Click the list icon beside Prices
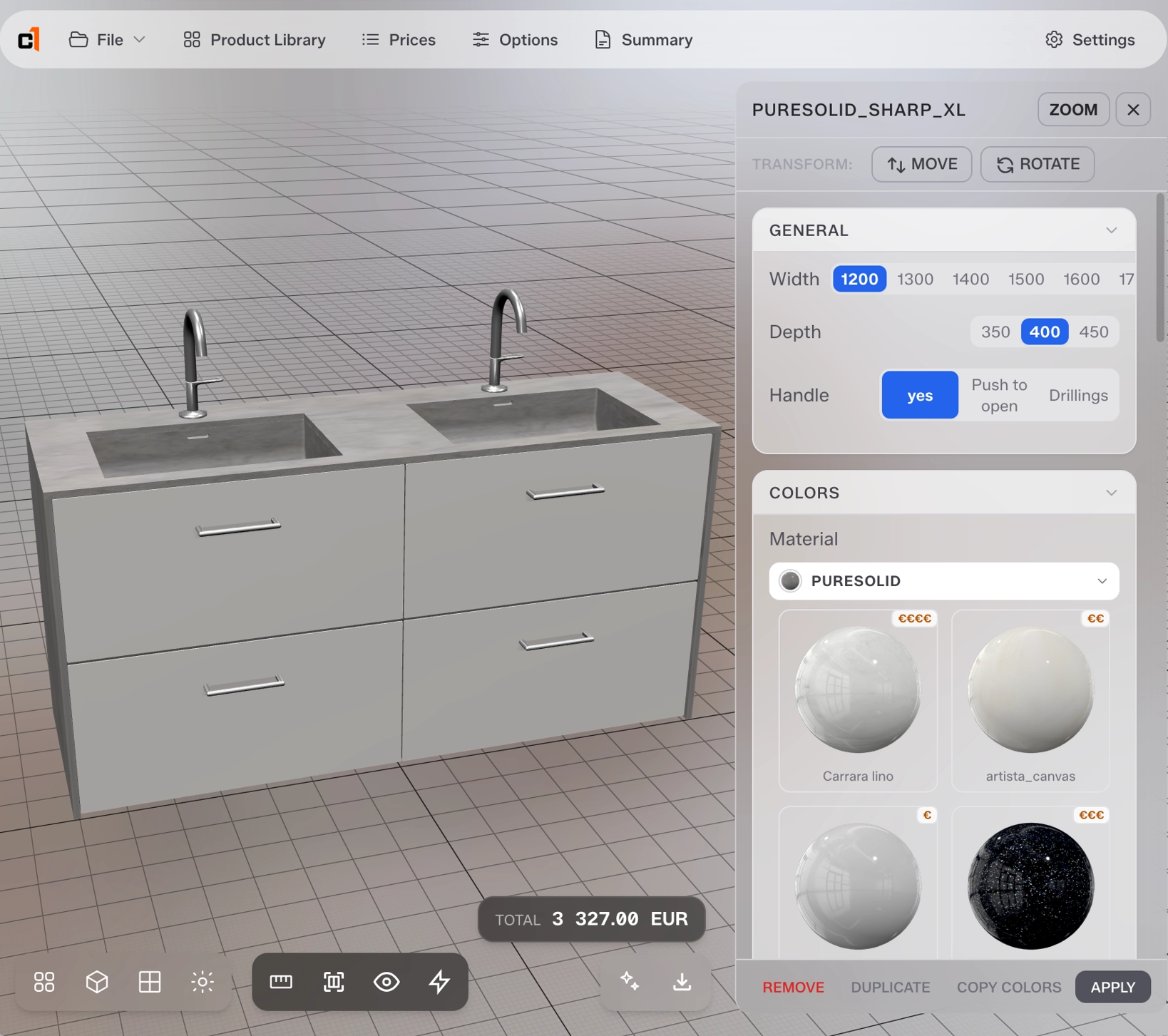Image resolution: width=1168 pixels, height=1036 pixels. pos(370,39)
